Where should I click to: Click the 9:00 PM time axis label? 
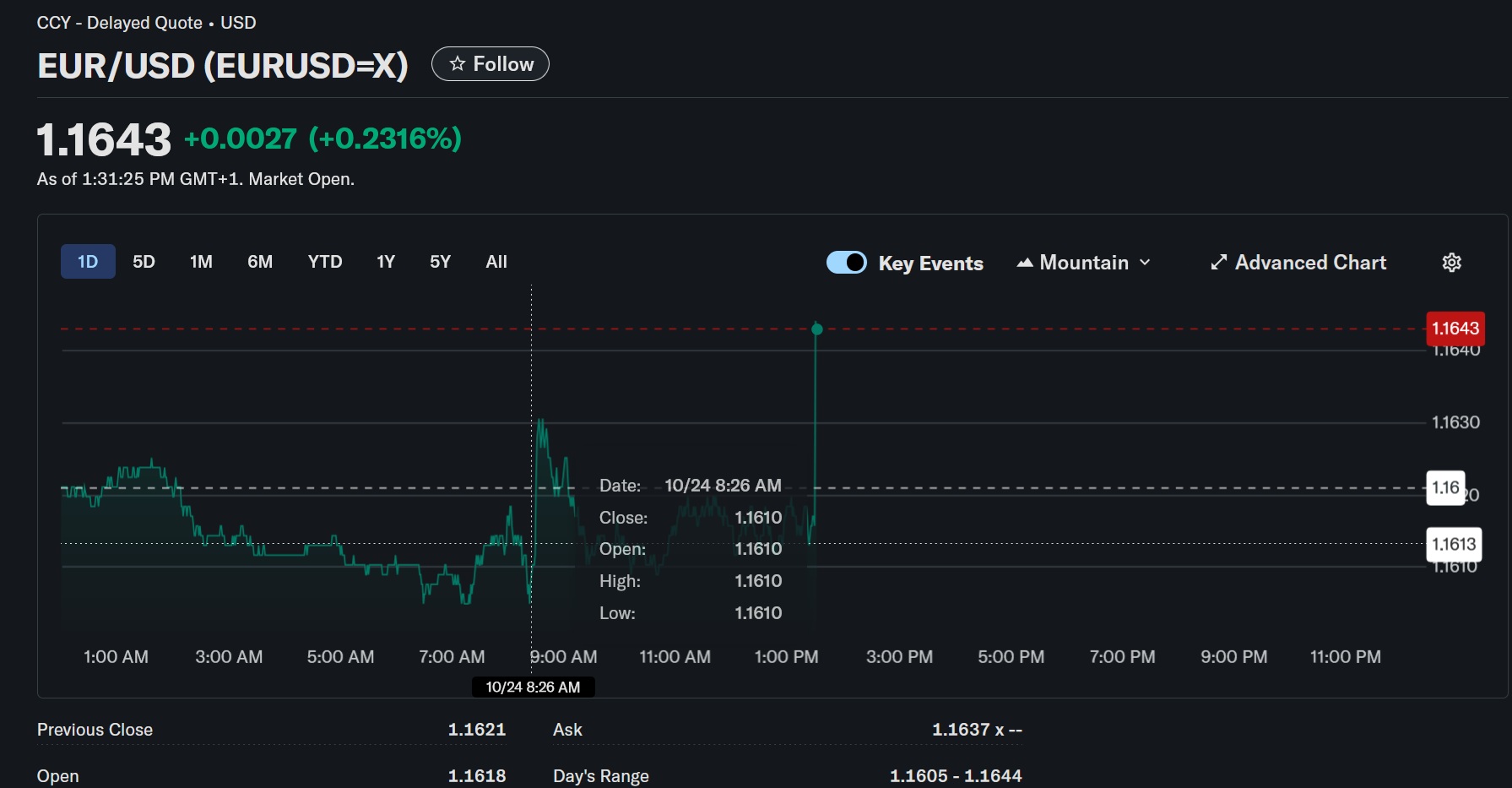point(1233,657)
